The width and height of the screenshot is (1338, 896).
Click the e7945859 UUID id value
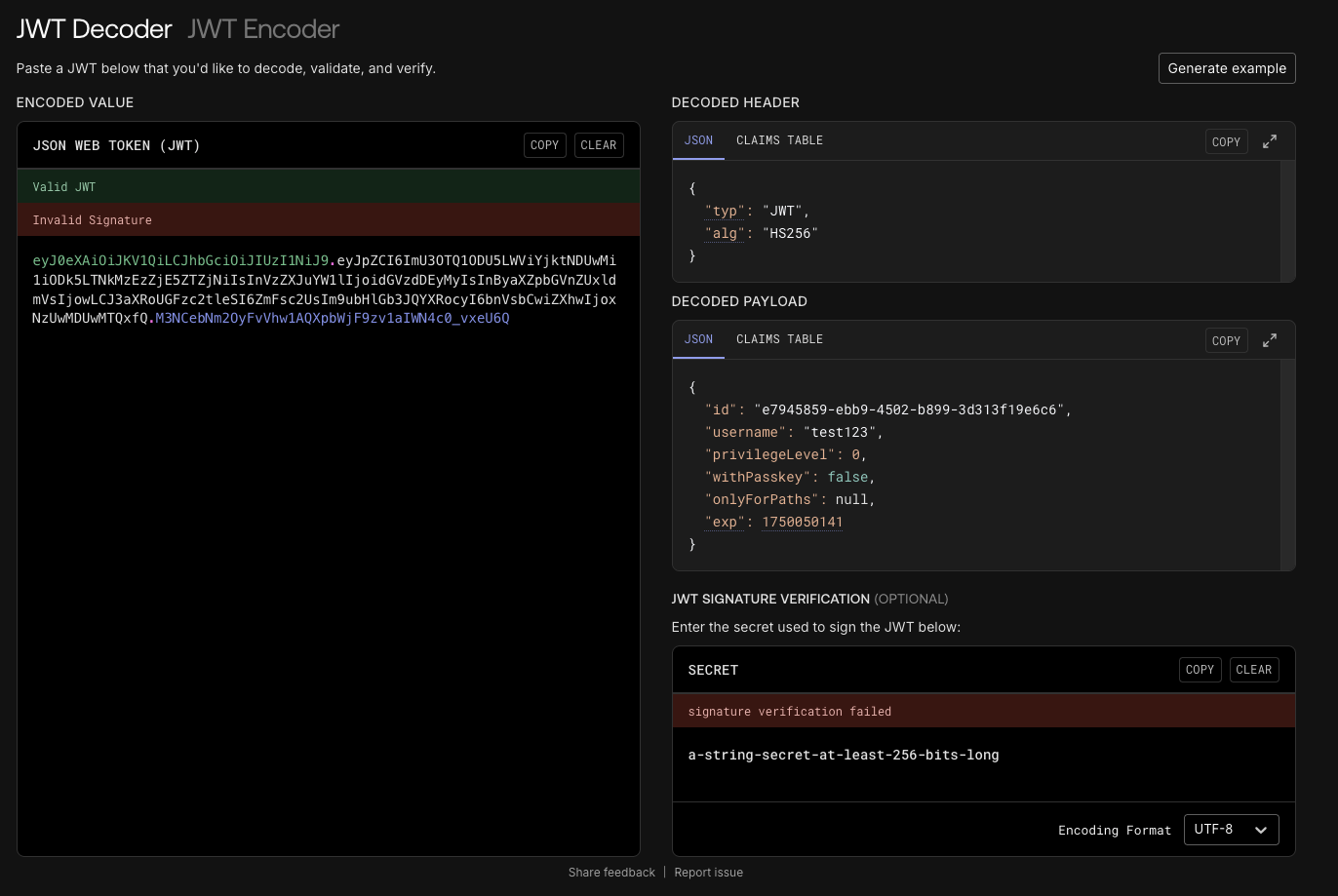coord(908,409)
